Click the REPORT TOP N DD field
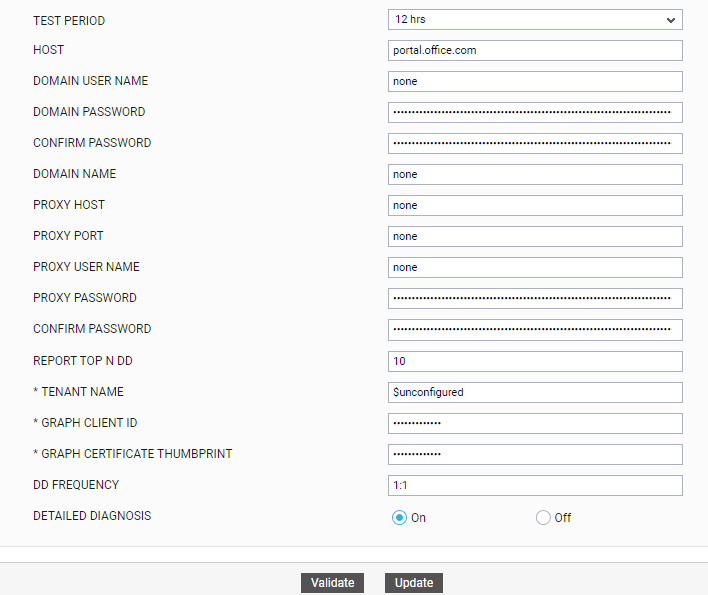708x595 pixels. [x=535, y=362]
